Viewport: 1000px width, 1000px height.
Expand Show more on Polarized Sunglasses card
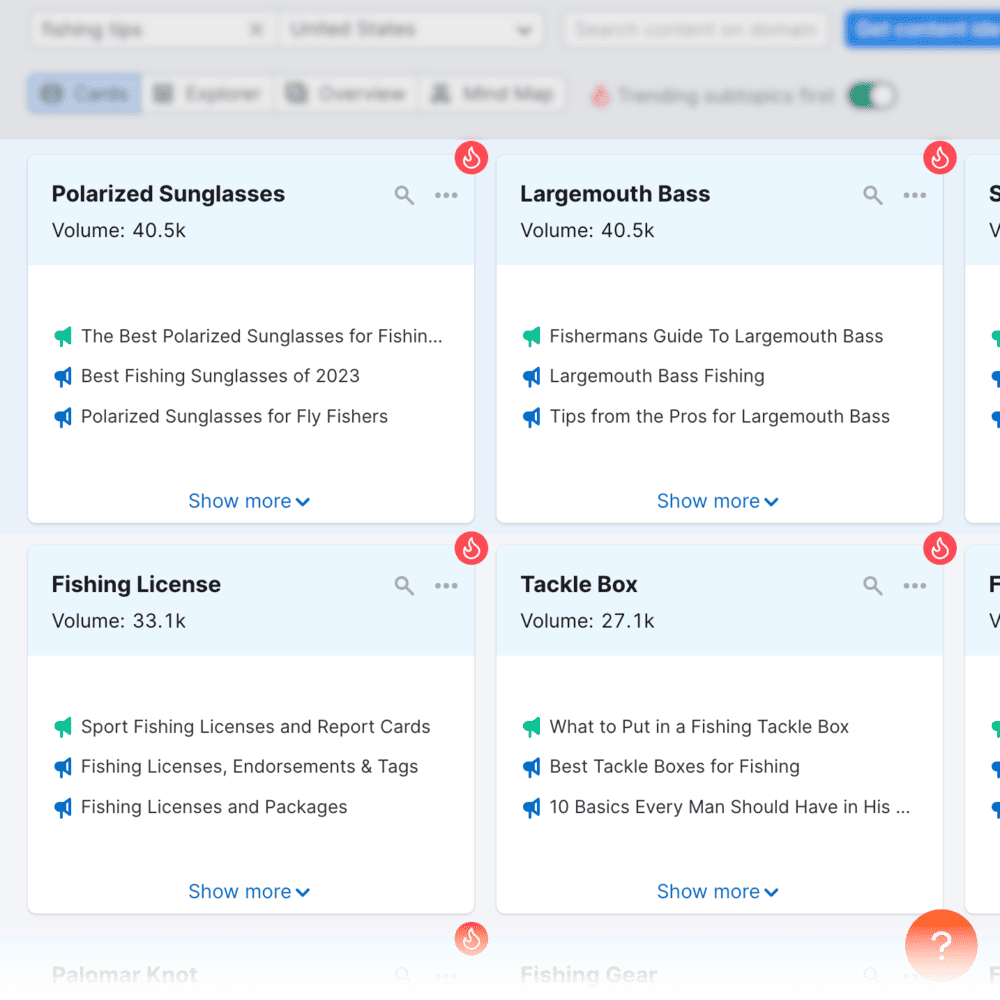(249, 501)
